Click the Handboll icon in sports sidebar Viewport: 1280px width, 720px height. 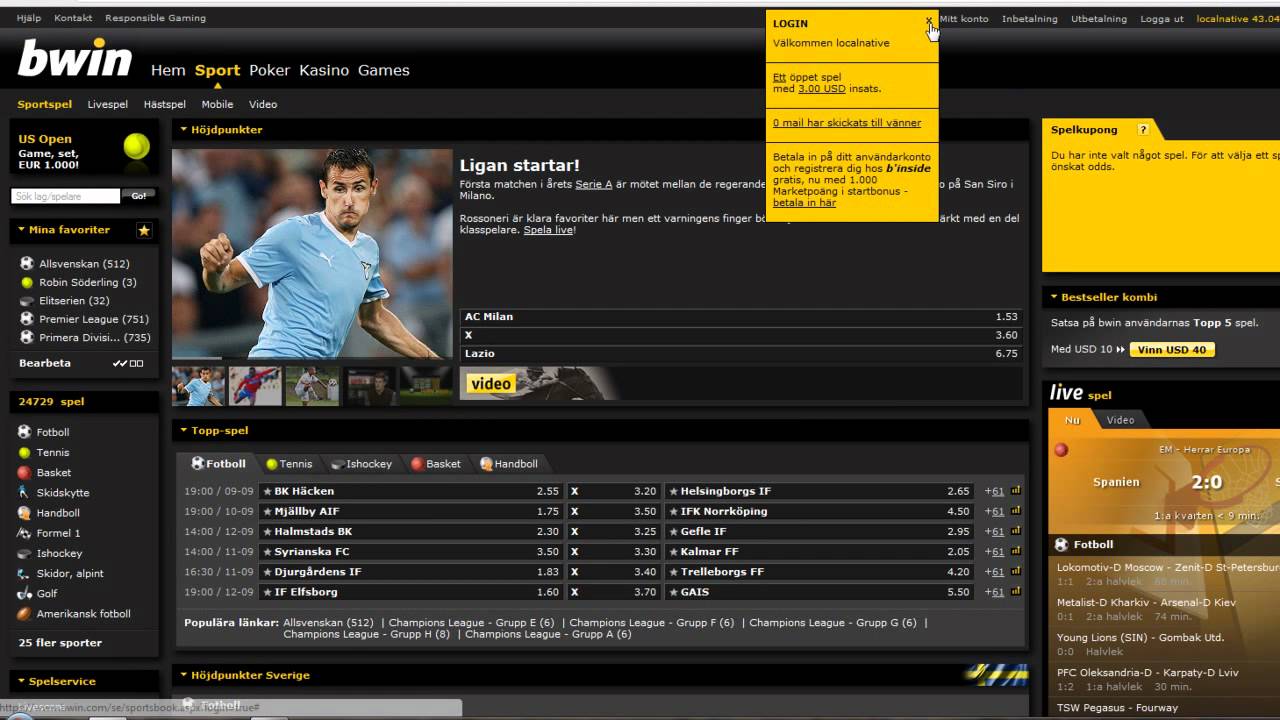25,512
